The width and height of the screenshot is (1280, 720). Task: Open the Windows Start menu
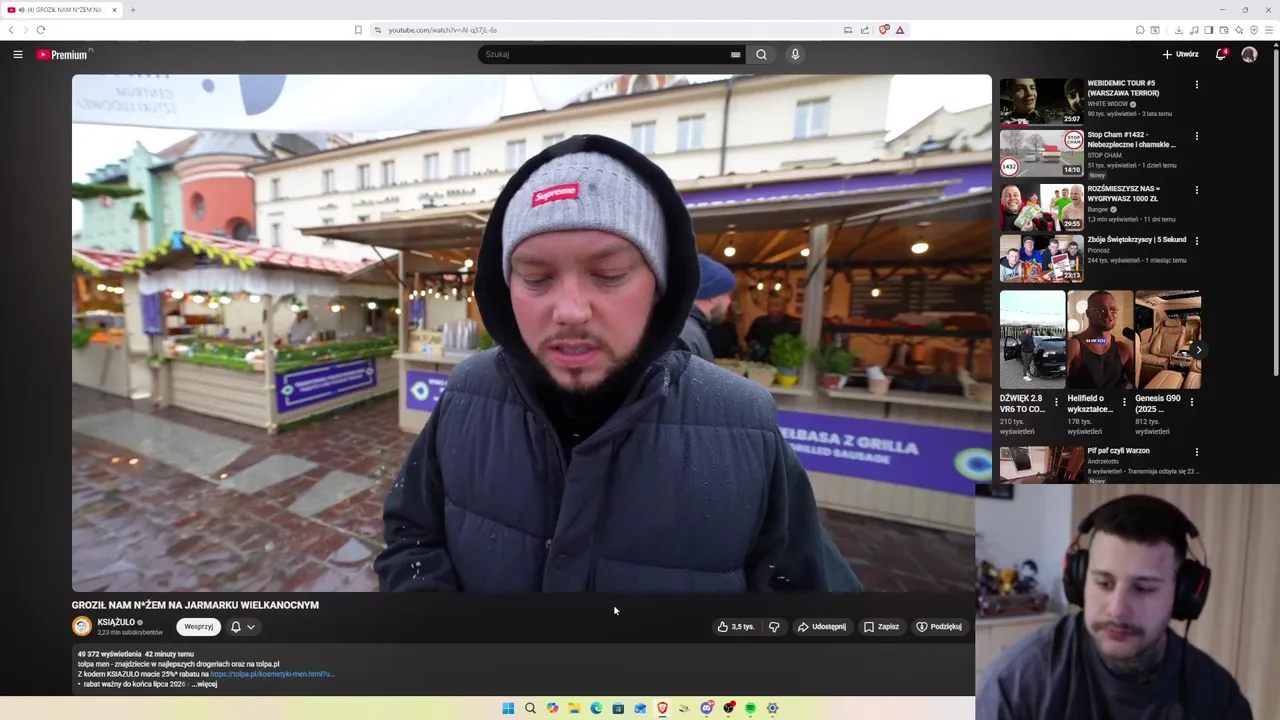click(x=508, y=708)
